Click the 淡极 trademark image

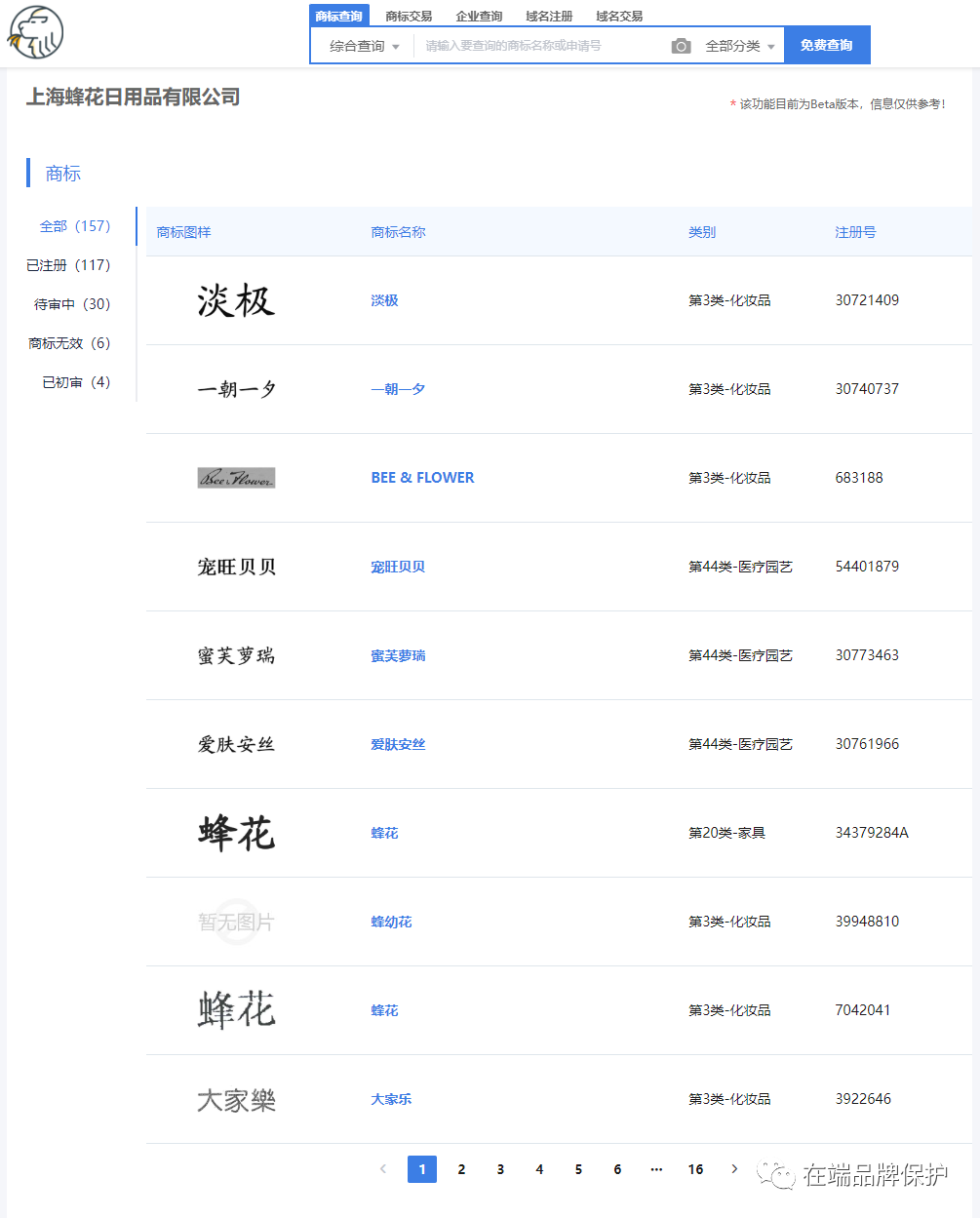pos(236,300)
